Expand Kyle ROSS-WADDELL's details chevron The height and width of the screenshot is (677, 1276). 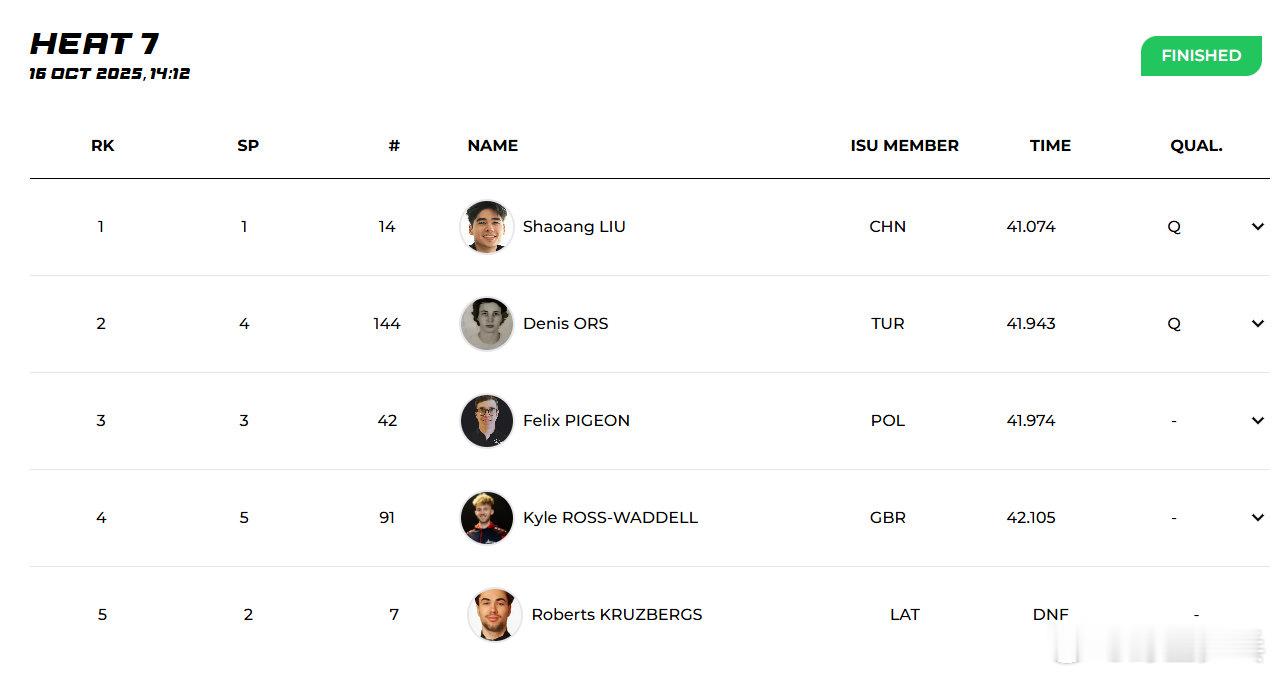pyautogui.click(x=1257, y=518)
